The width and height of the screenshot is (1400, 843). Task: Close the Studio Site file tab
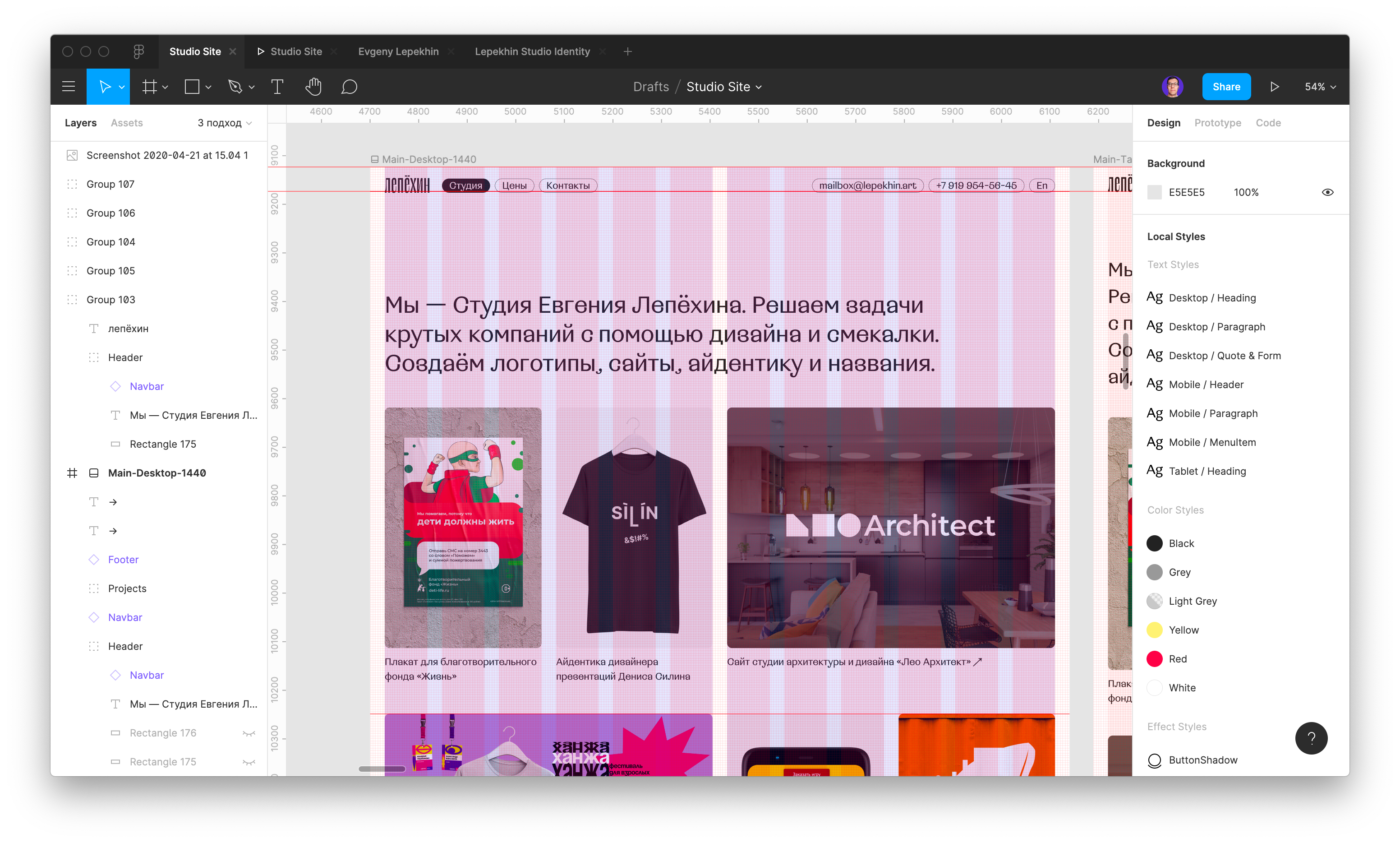pyautogui.click(x=233, y=51)
